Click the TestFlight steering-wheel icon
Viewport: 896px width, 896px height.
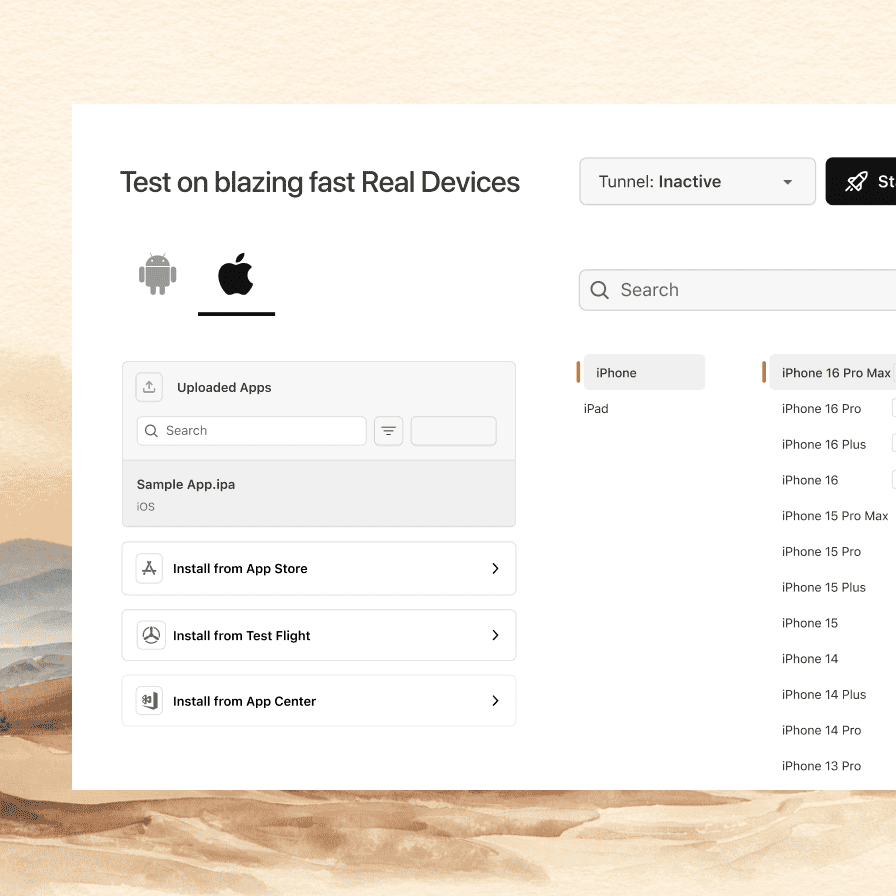[x=149, y=634]
